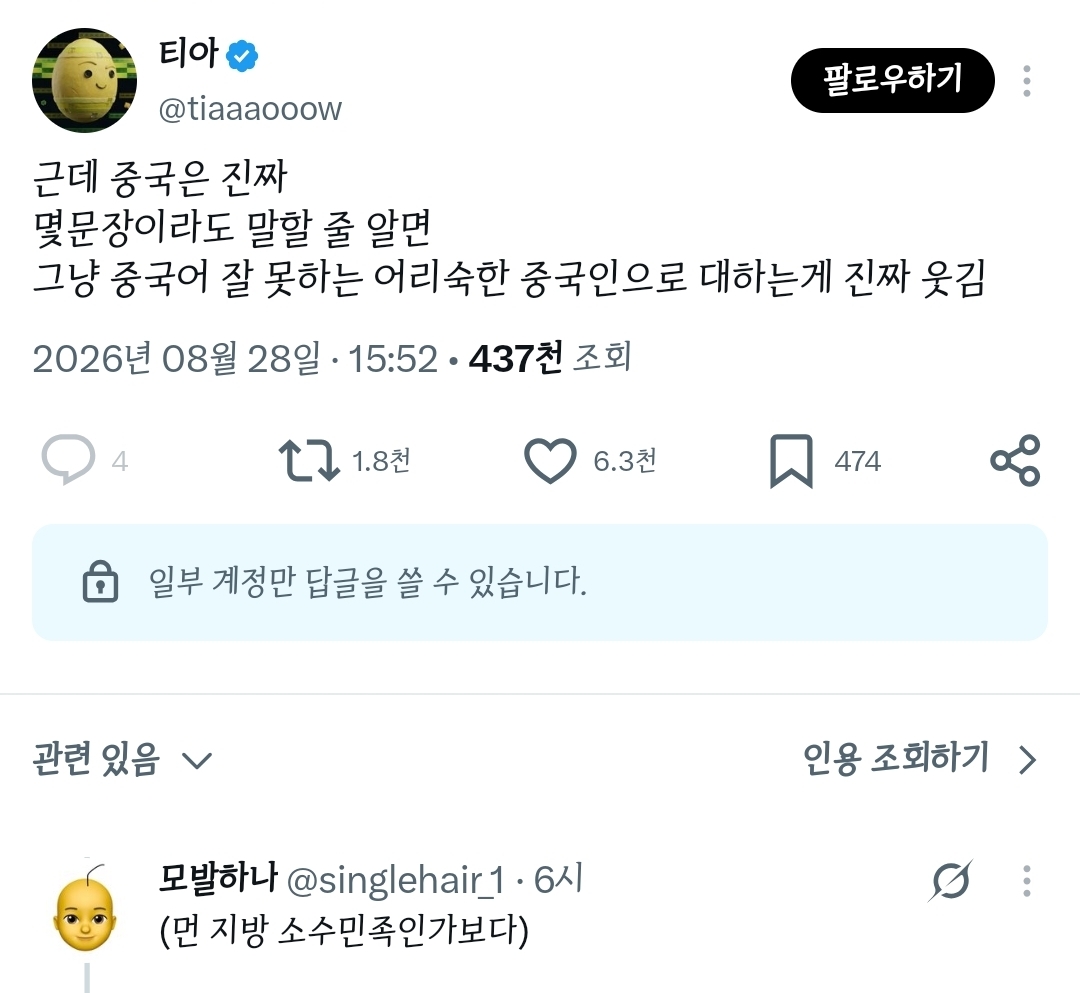Click the chevron beside 관련 있음
Screen dimensions: 1080x993
pos(196,761)
